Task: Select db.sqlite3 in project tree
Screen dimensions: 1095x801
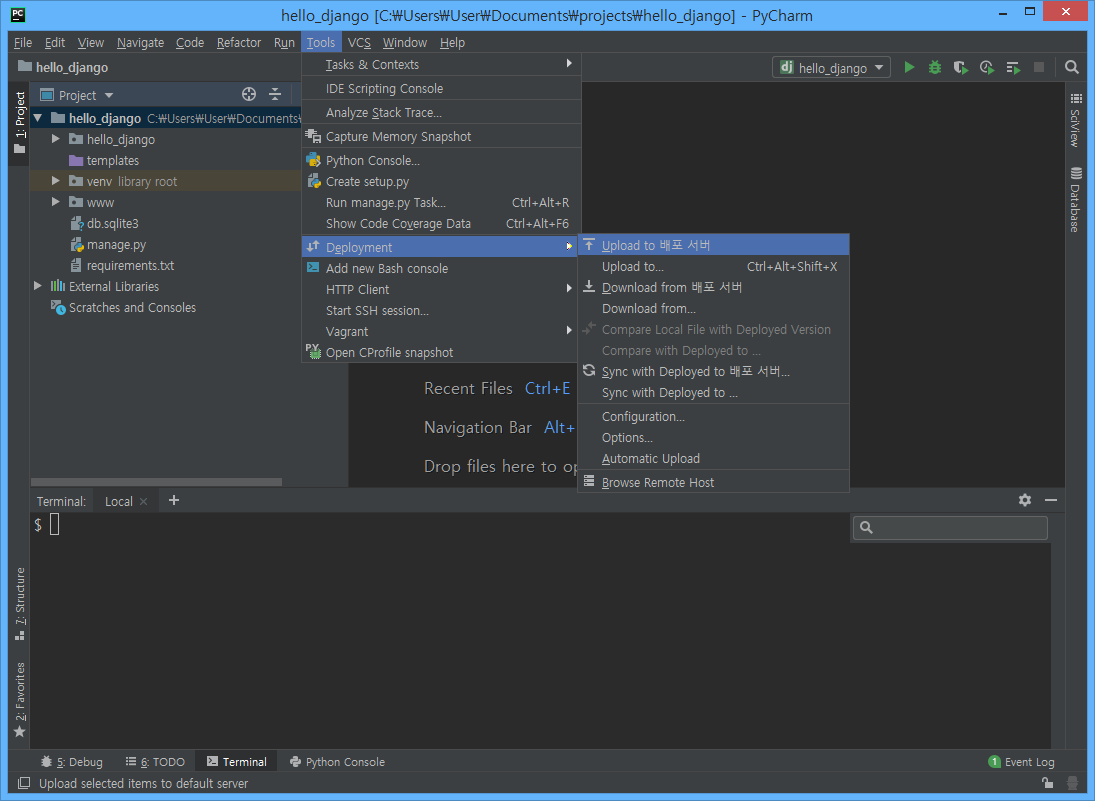Action: (x=112, y=223)
